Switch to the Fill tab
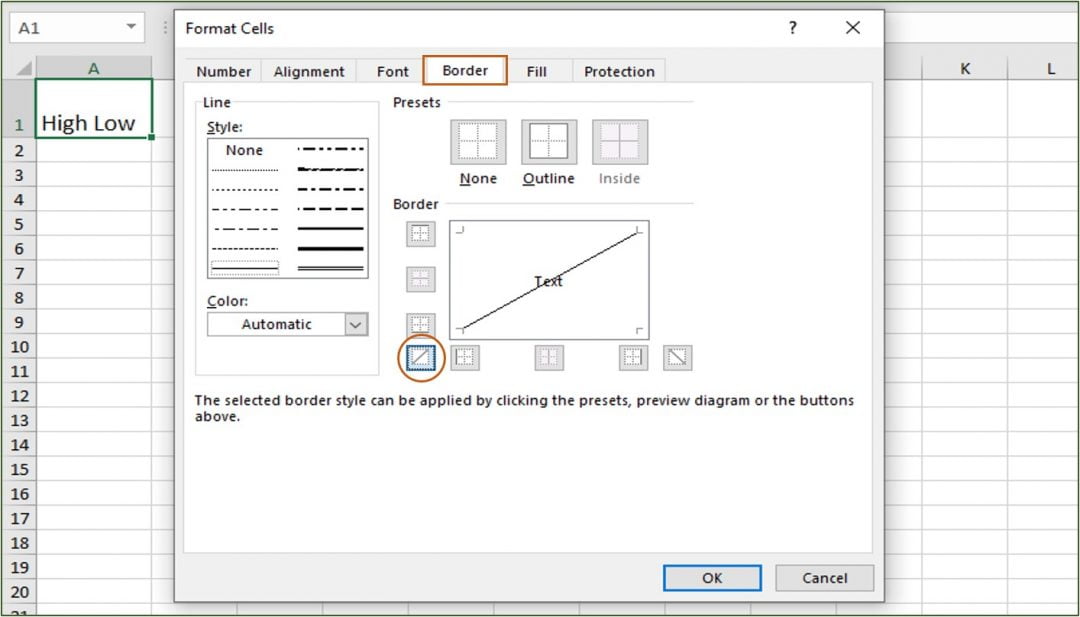The image size is (1080, 617). [537, 71]
